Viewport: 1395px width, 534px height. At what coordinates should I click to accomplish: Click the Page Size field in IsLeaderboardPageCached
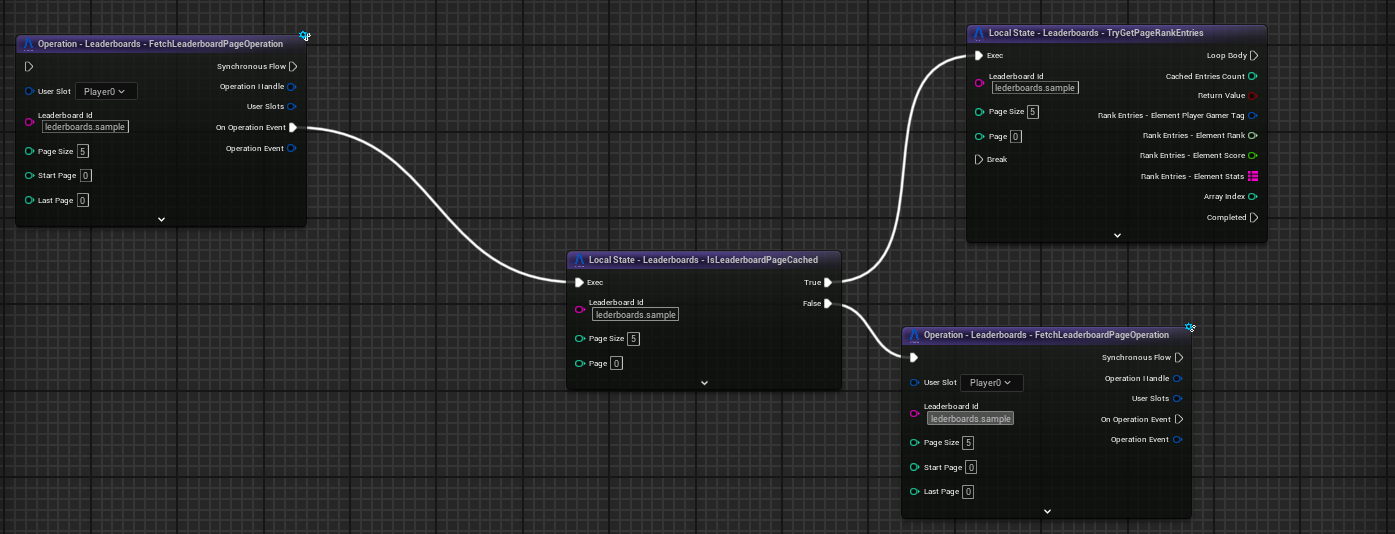pyautogui.click(x=634, y=339)
